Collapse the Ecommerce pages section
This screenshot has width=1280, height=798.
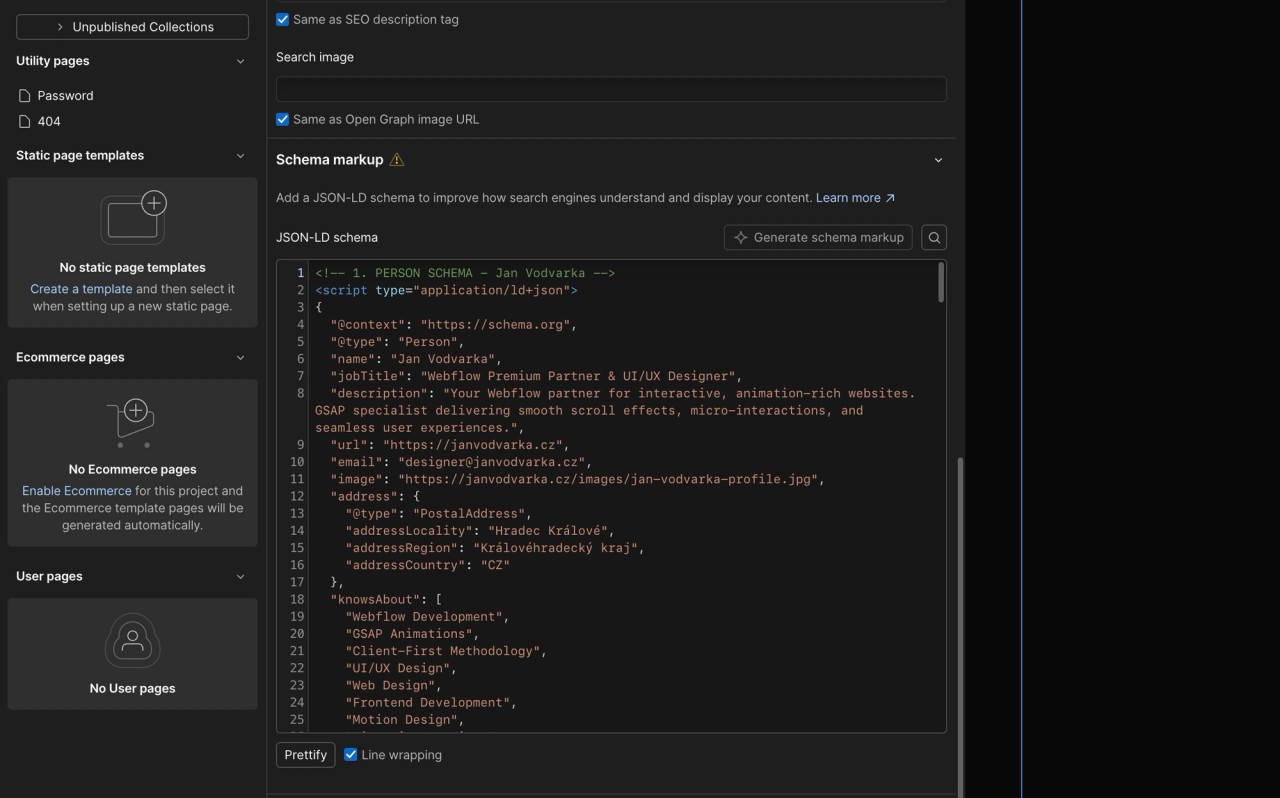[x=240, y=357]
